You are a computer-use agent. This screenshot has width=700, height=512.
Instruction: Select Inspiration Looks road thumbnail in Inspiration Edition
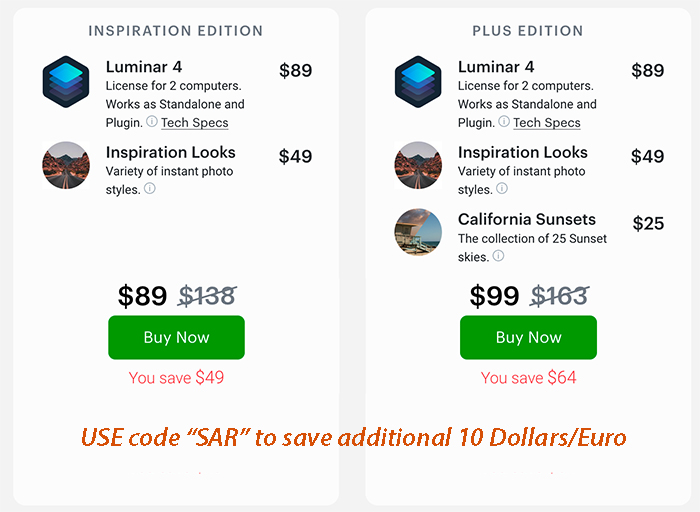pos(66,165)
